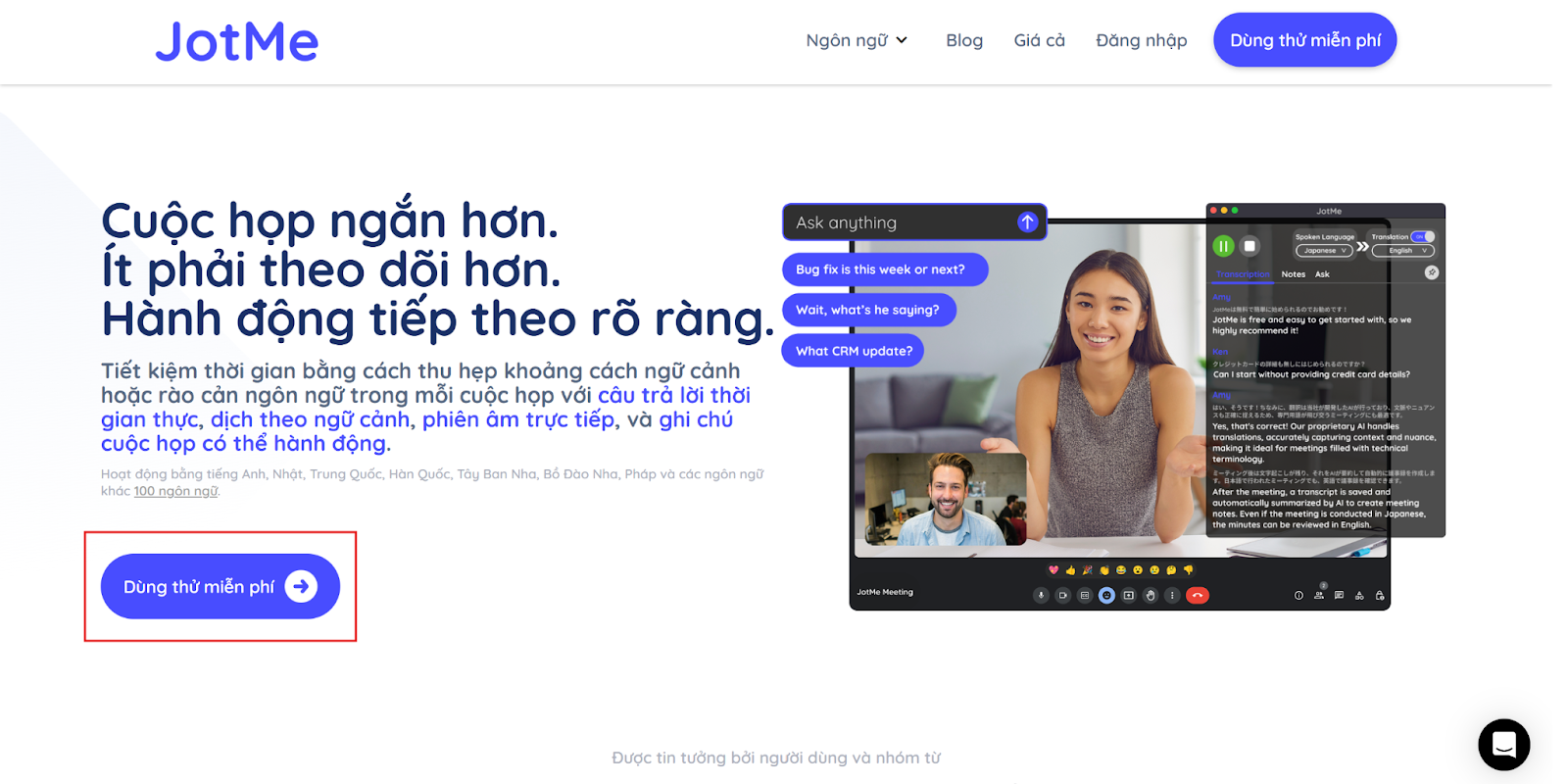Toggle the Translation ON switch
Screen dimensions: 1568x784
1423,236
